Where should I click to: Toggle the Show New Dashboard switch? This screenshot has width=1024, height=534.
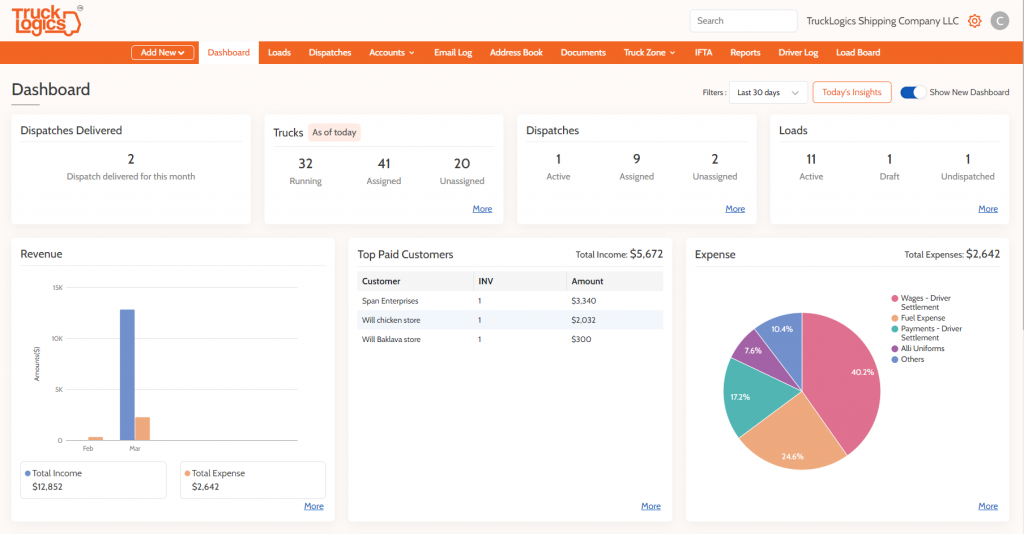(912, 92)
